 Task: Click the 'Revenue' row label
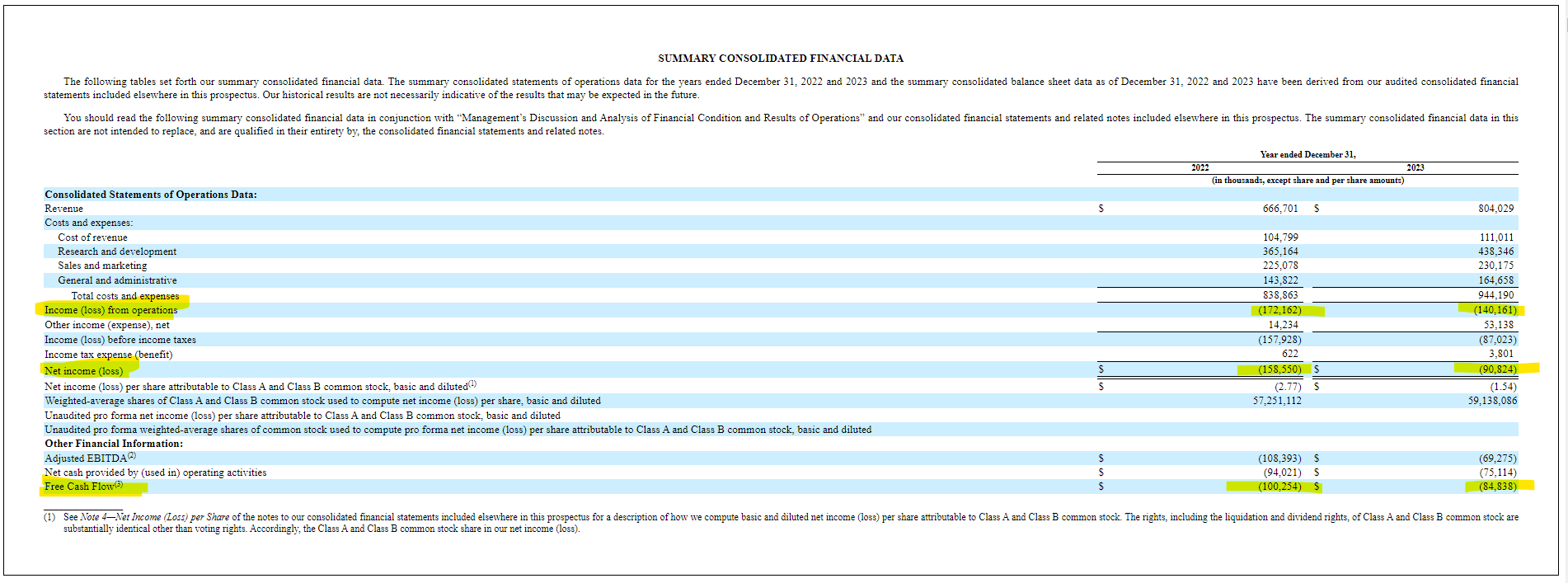point(63,209)
